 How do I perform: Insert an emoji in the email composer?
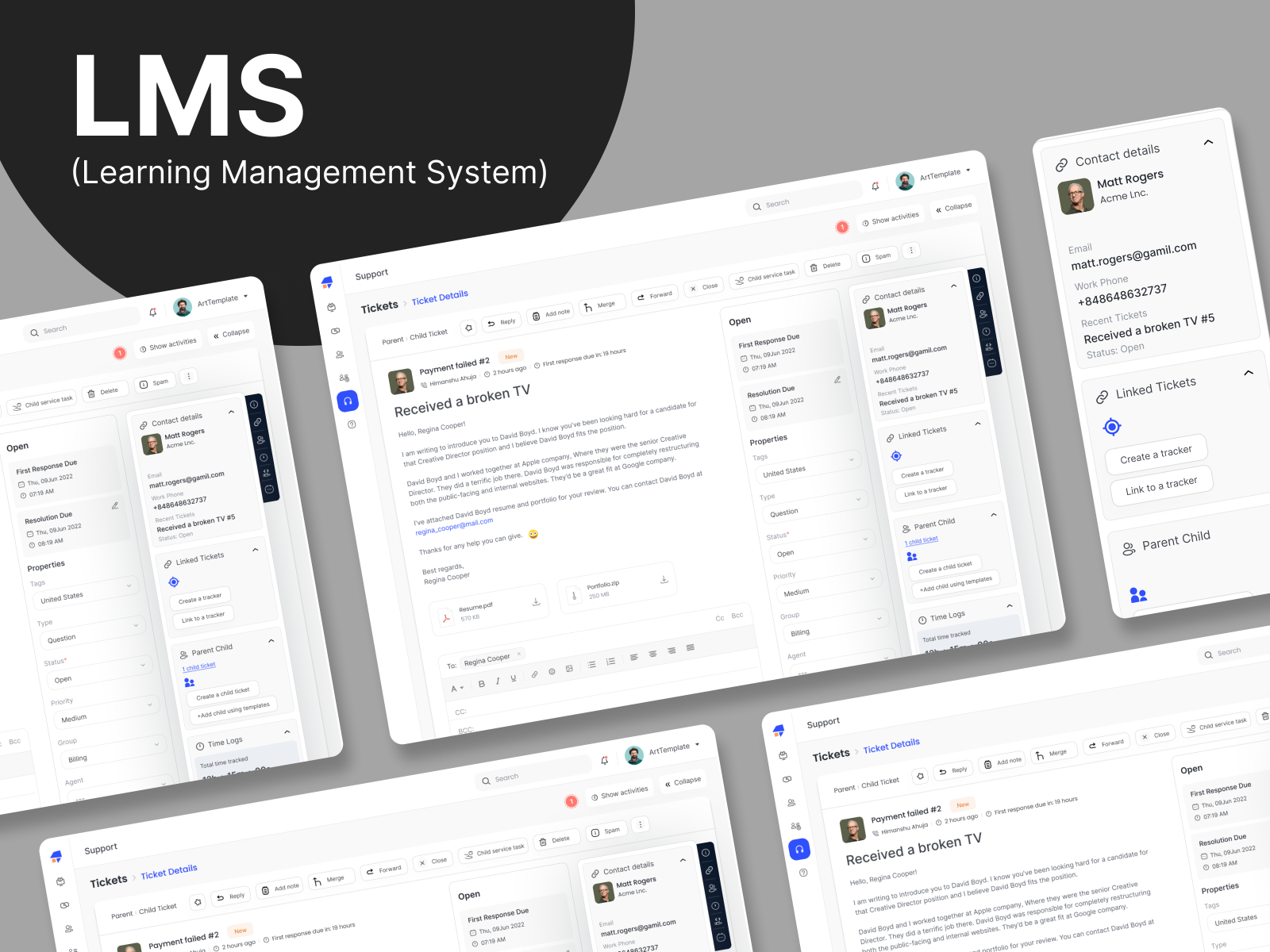pos(552,671)
